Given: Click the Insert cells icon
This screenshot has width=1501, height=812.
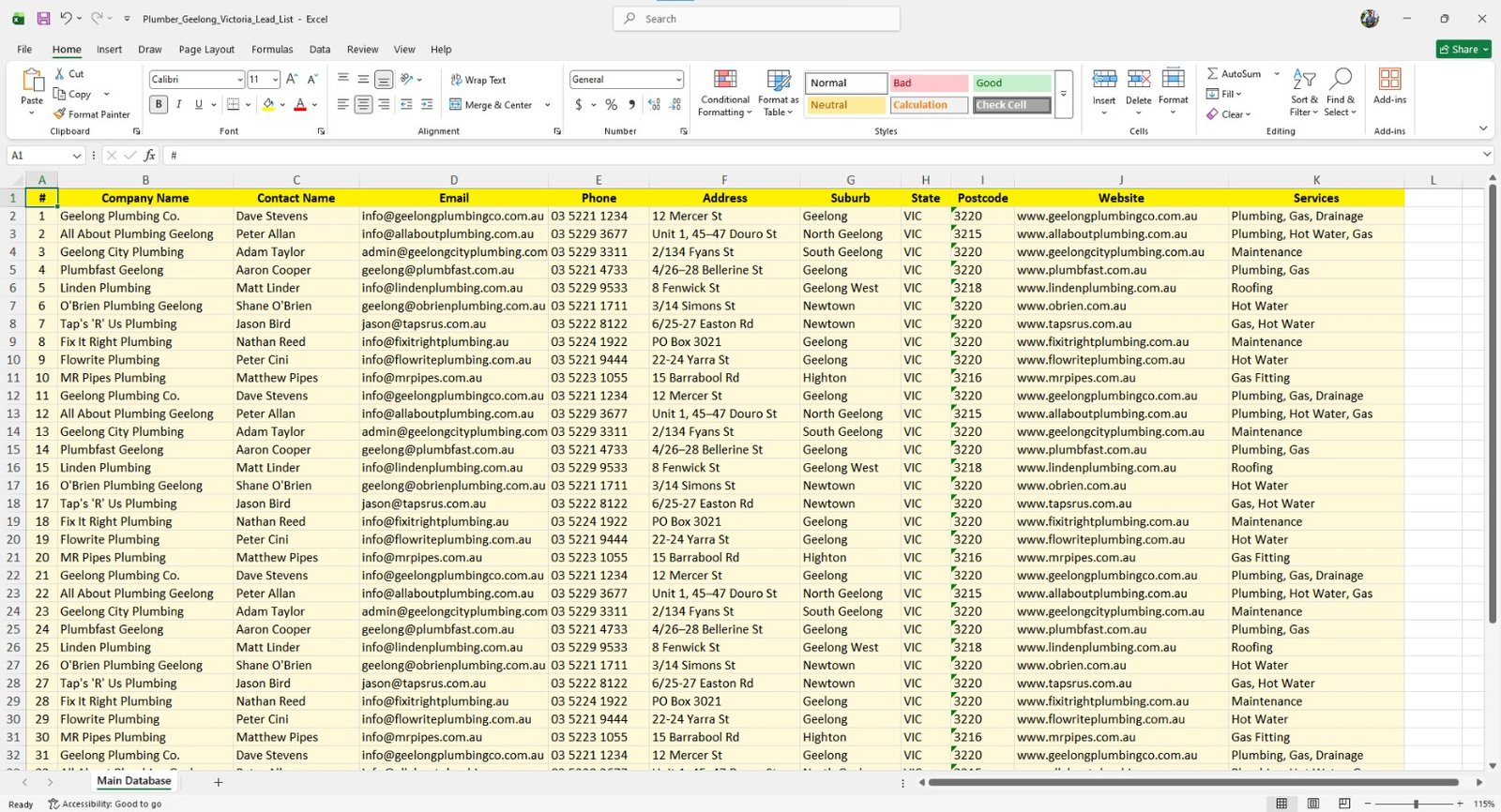Looking at the screenshot, I should pos(1104,80).
